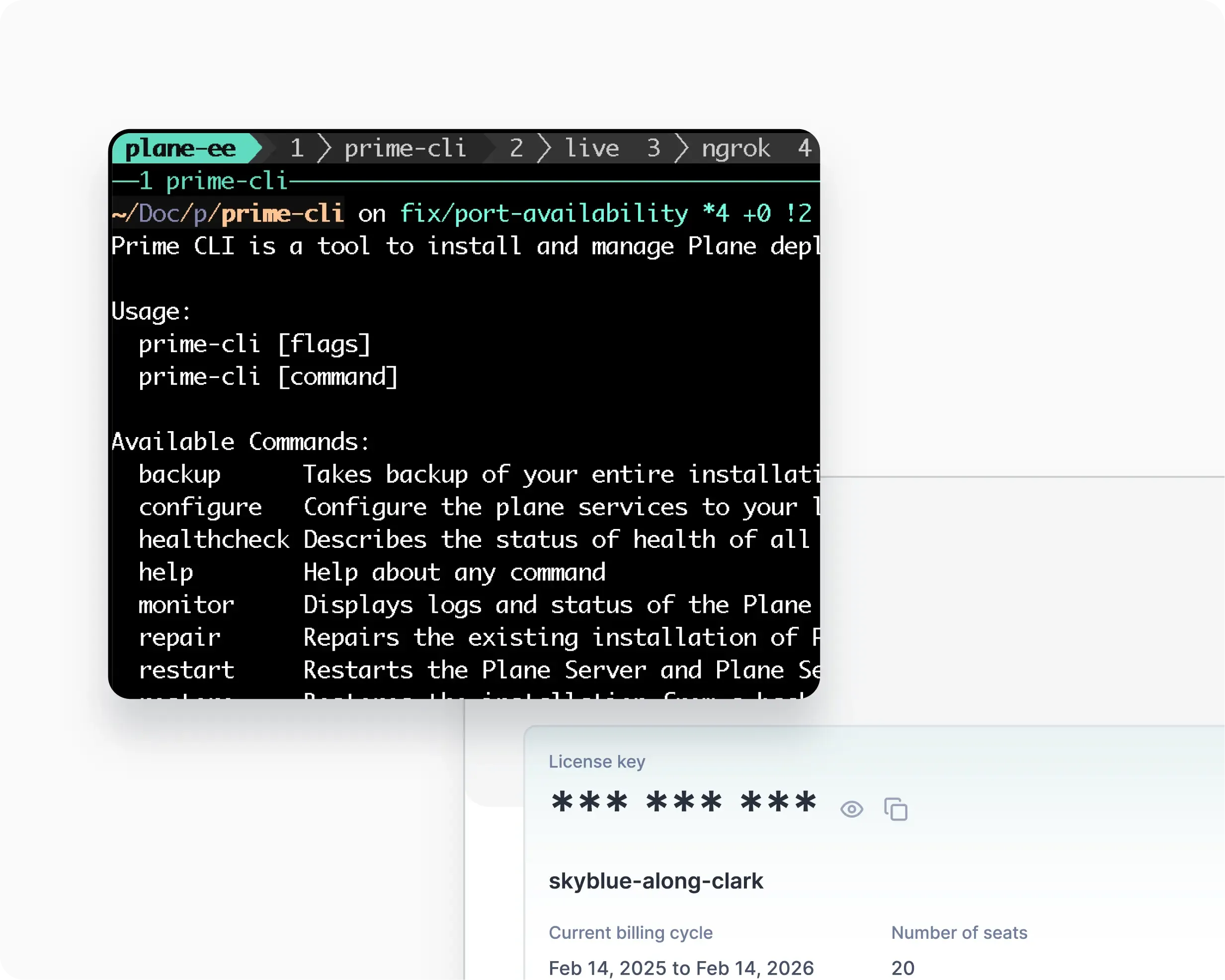Select the plane-ee session label

pyautogui.click(x=181, y=148)
